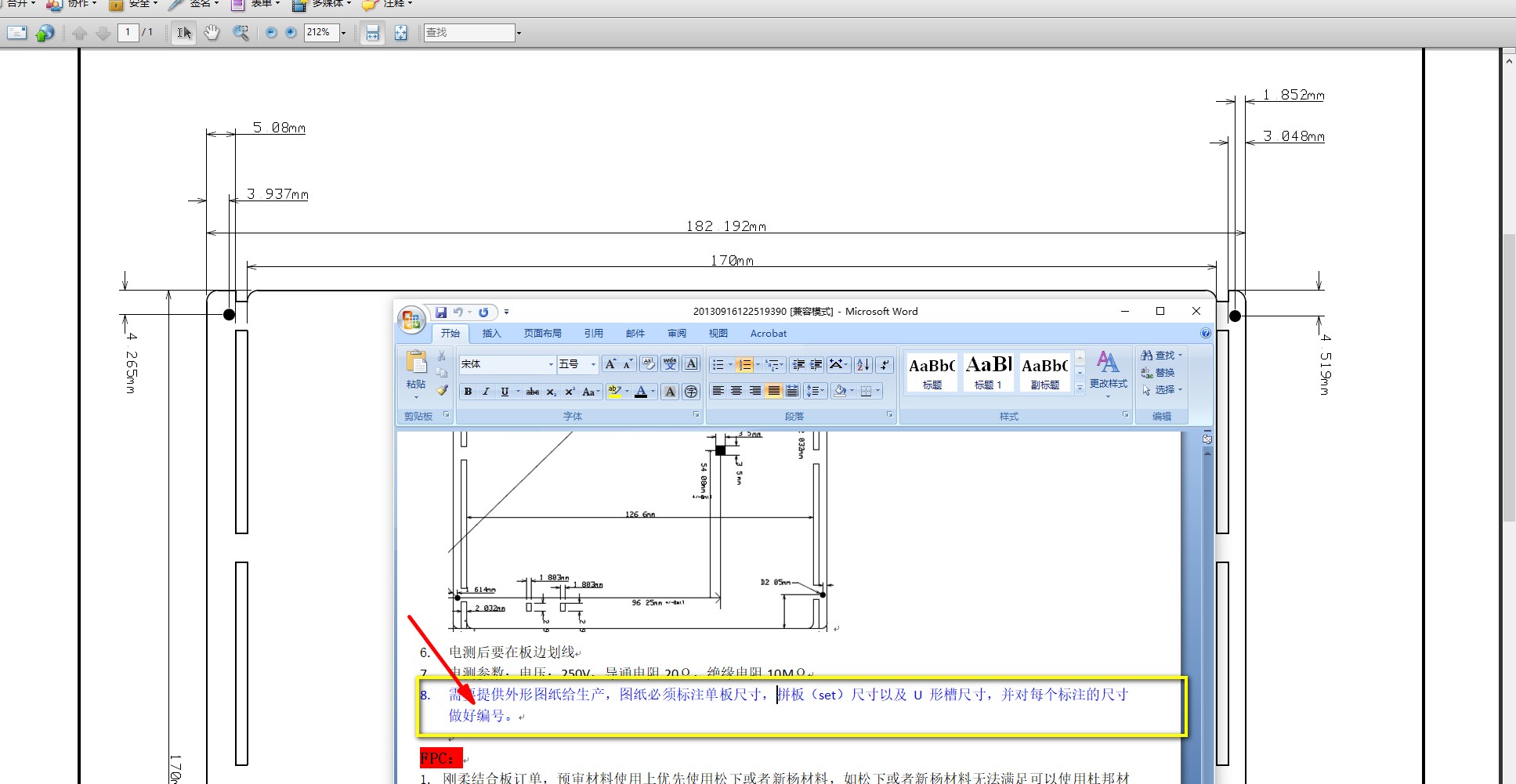Click the bullets list icon
Image resolution: width=1516 pixels, height=784 pixels.
(x=718, y=365)
